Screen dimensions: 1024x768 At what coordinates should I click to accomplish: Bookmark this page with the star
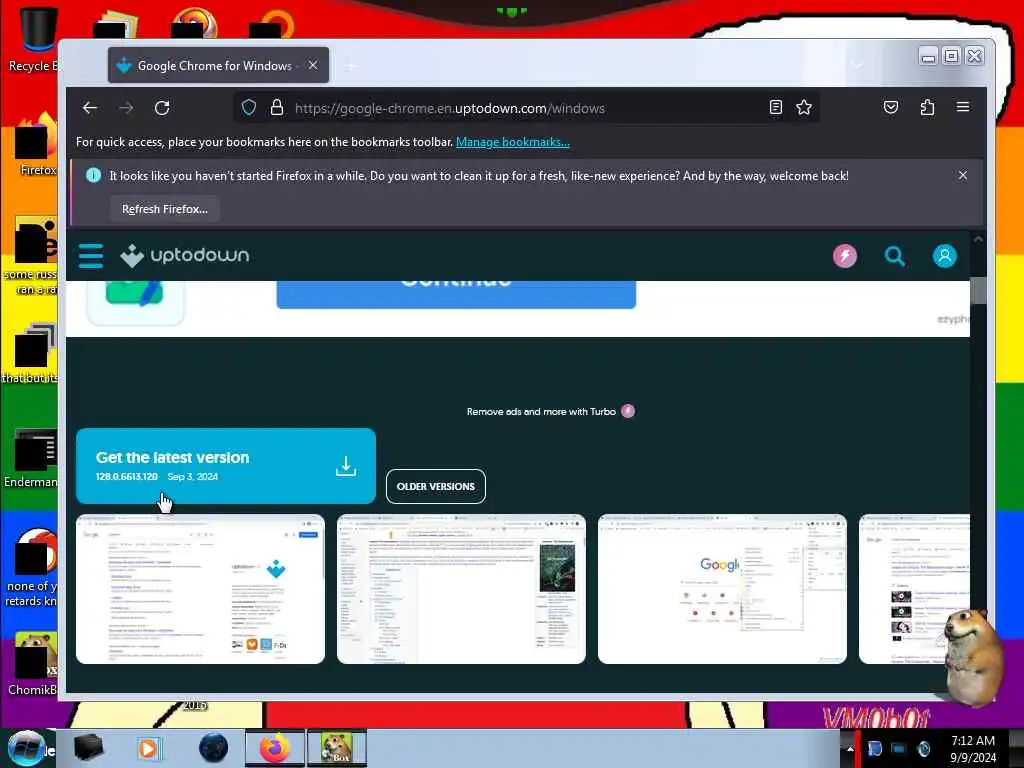point(804,107)
